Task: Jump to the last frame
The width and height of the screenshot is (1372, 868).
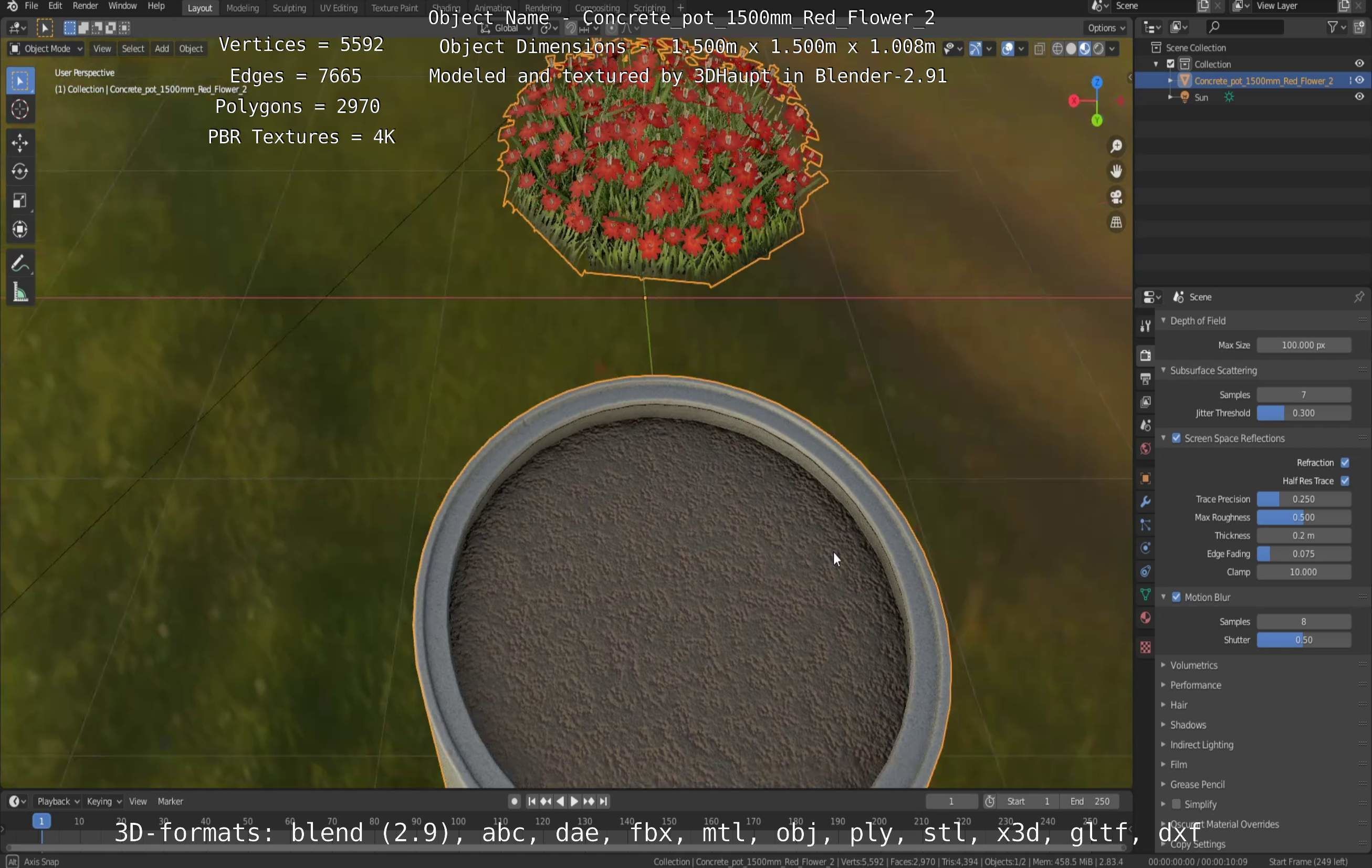Action: [x=603, y=801]
